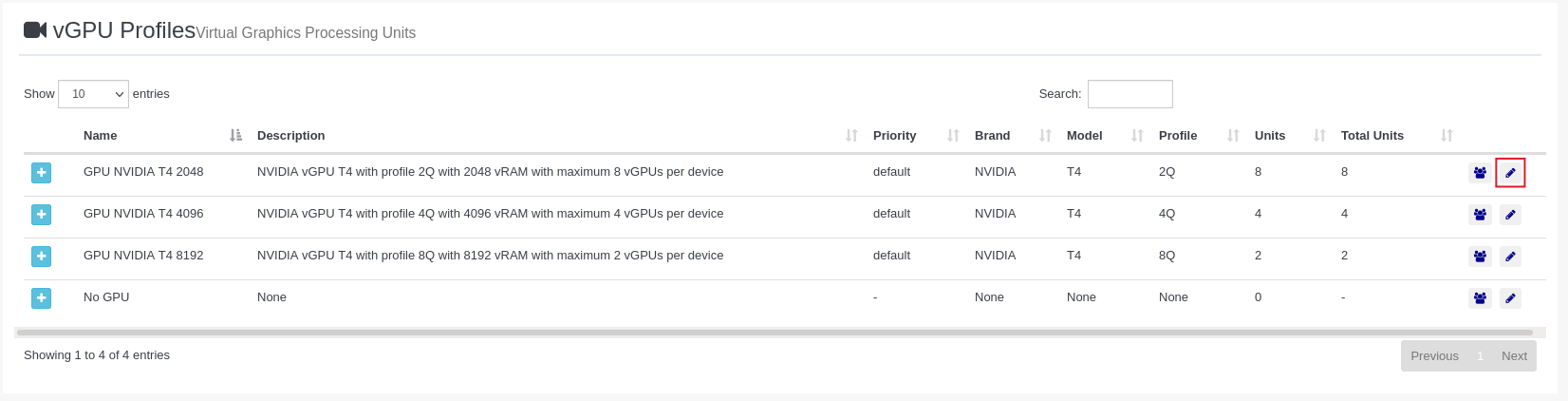
Task: Click edit pencil for No GPU profile
Action: point(1510,298)
